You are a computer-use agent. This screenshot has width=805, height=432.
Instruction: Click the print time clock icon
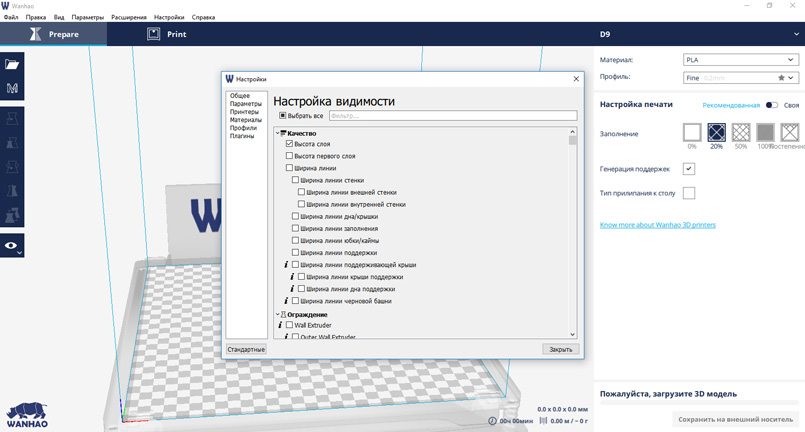(x=492, y=421)
